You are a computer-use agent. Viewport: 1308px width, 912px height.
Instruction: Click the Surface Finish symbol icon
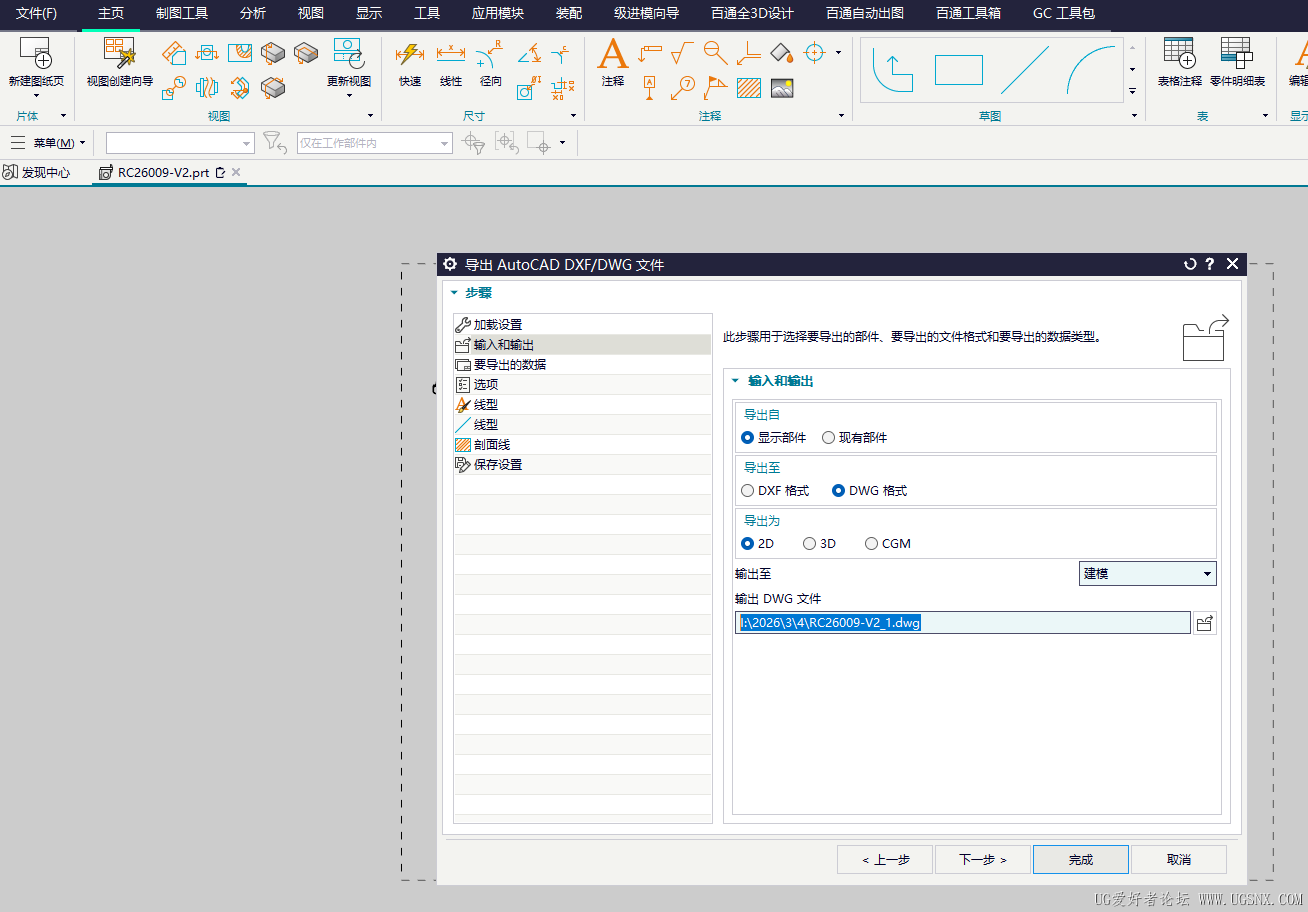tap(682, 52)
